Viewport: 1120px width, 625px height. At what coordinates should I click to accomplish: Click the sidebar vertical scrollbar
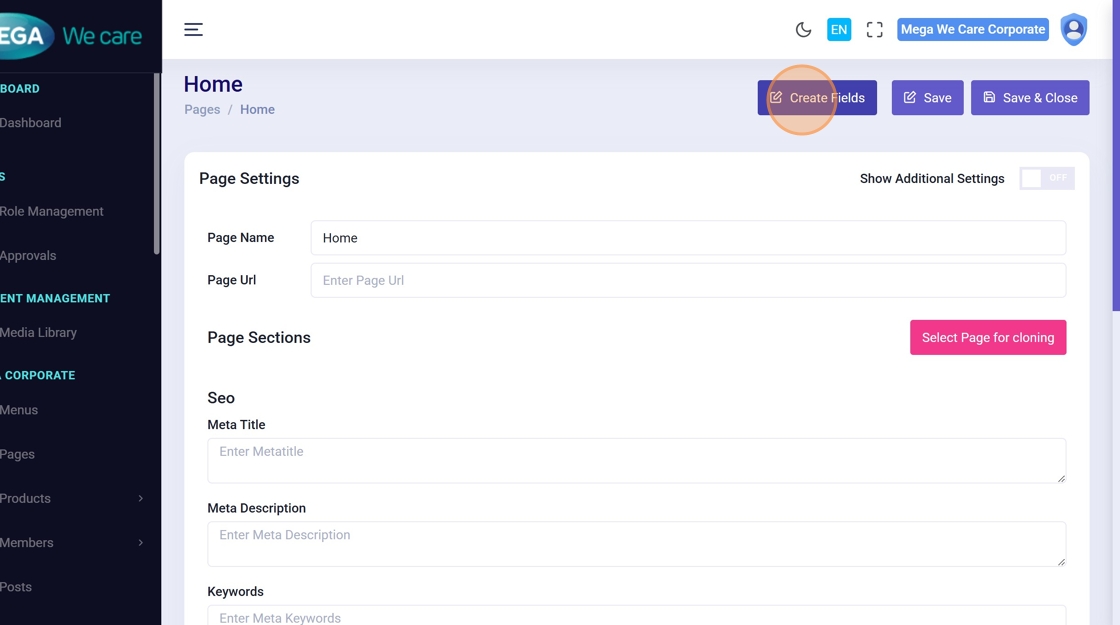(x=157, y=165)
